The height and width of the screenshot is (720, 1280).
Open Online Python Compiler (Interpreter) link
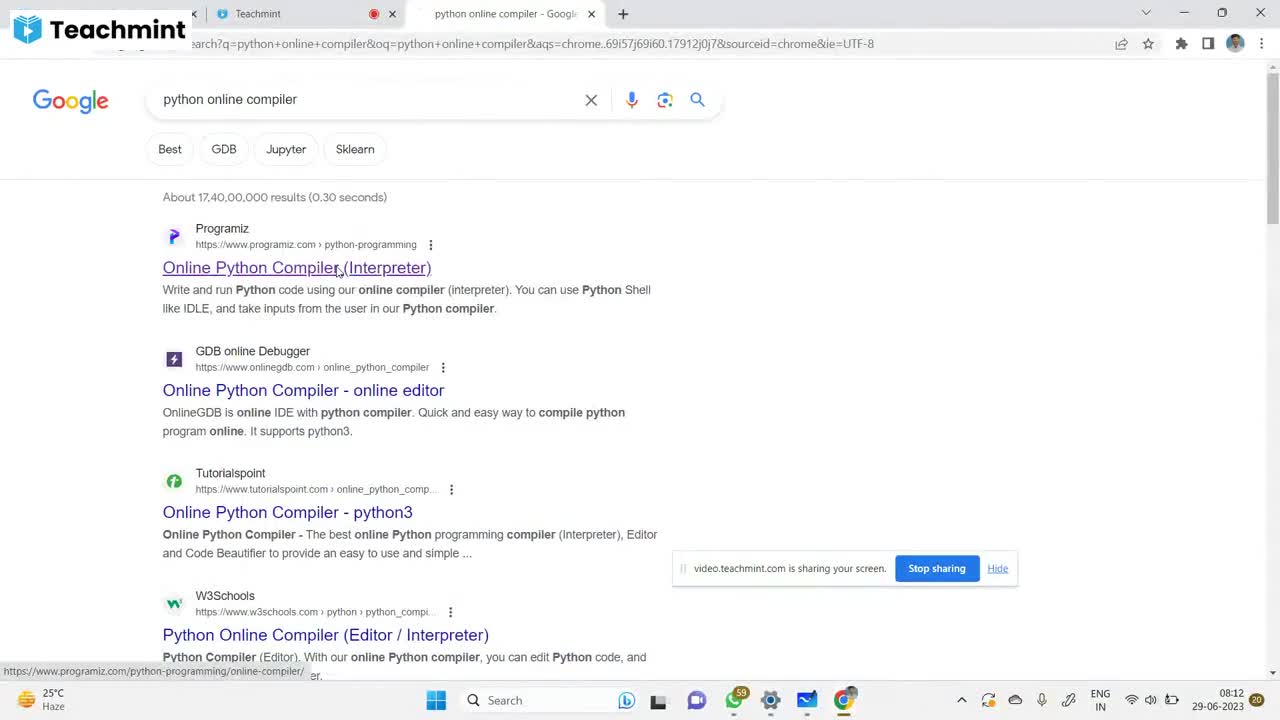click(297, 268)
